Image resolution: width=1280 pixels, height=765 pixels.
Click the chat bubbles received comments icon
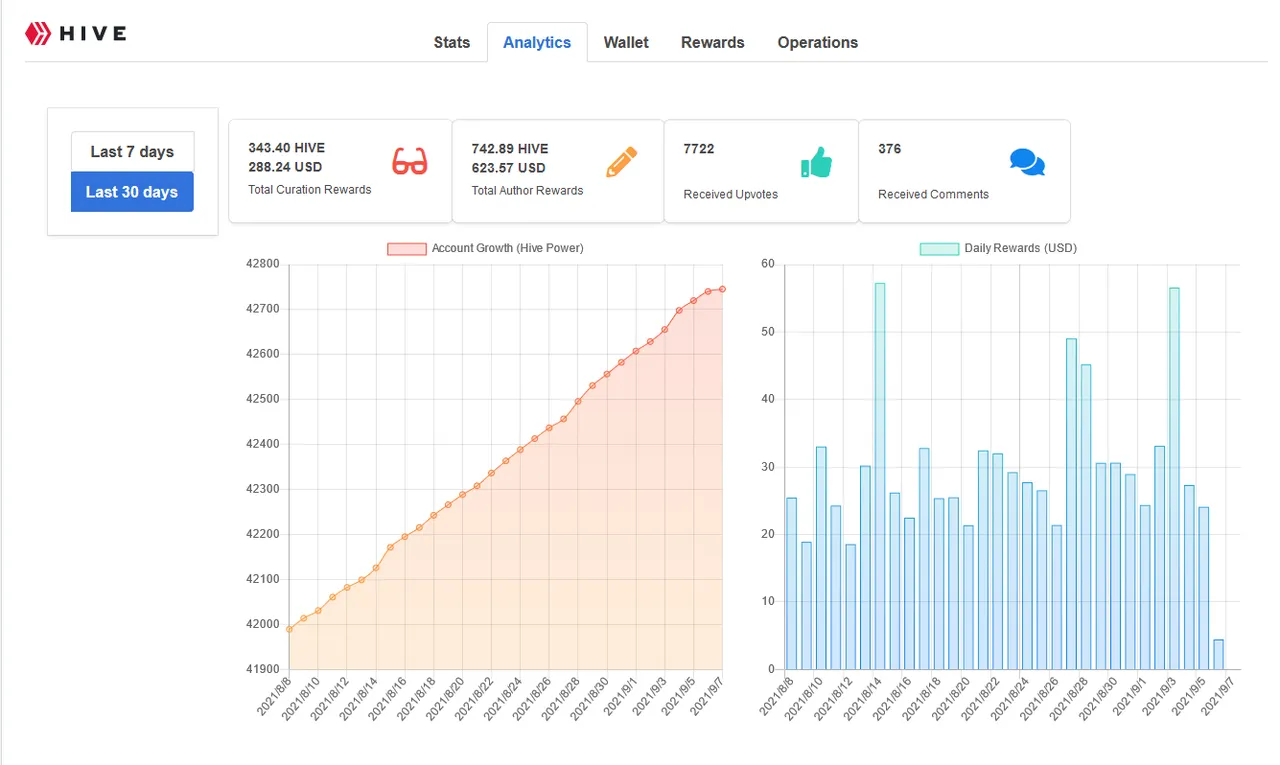click(1027, 161)
